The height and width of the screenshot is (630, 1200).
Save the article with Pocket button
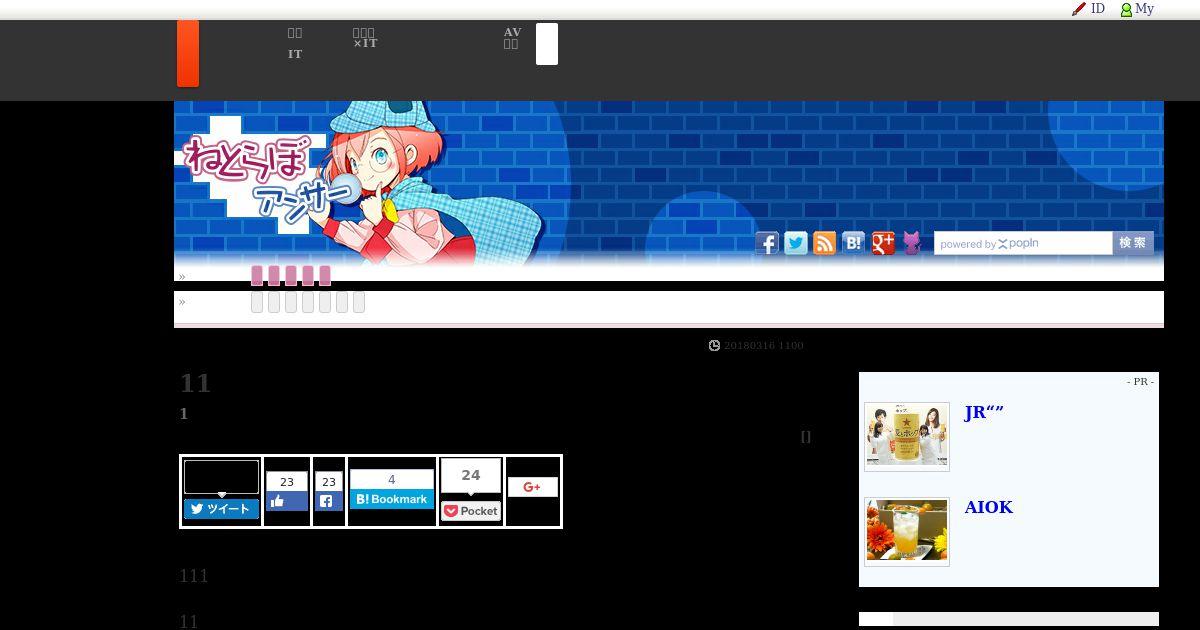(471, 511)
